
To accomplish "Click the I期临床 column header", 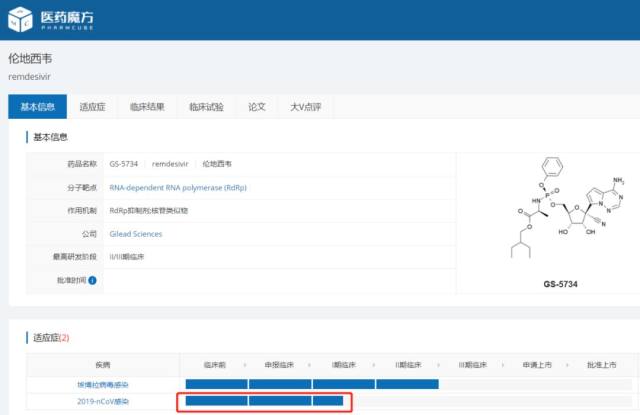I will tap(343, 365).
